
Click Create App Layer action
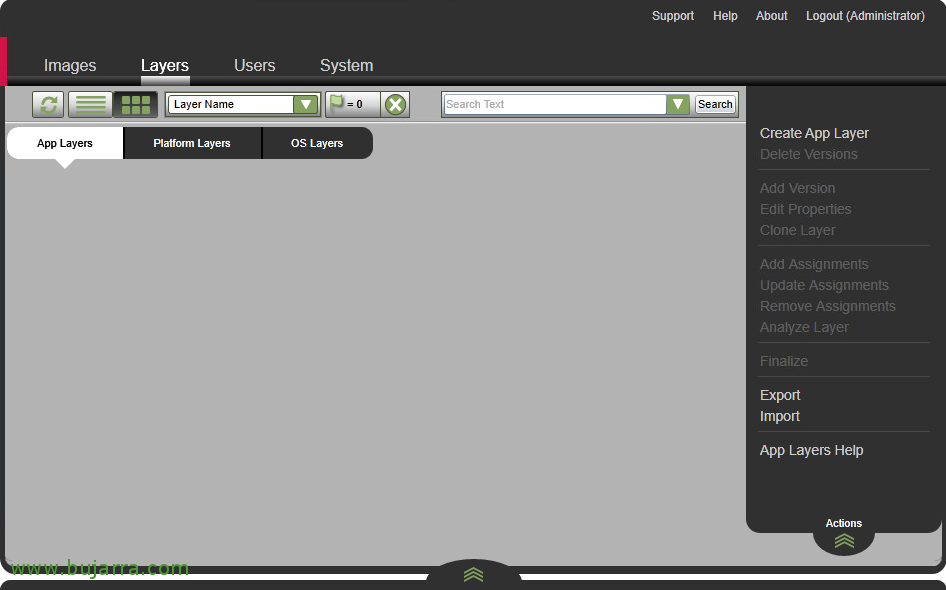pyautogui.click(x=814, y=133)
